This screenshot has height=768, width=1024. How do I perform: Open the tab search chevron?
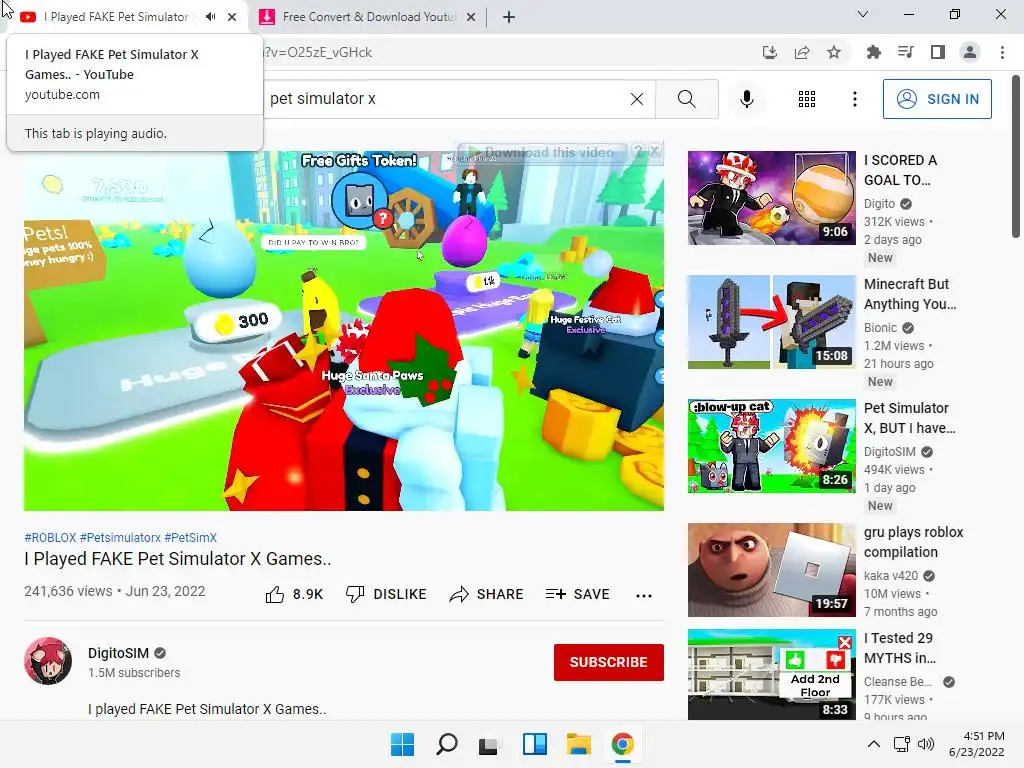click(863, 14)
